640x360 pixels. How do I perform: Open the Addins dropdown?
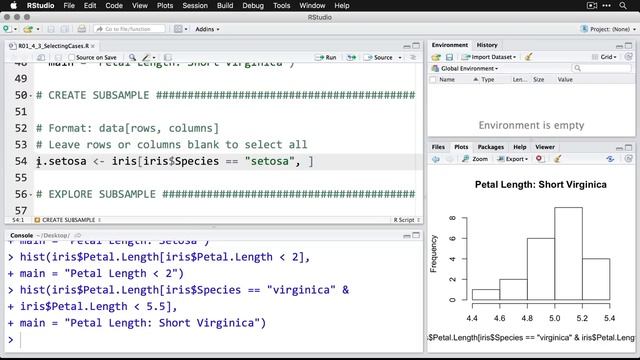207,29
